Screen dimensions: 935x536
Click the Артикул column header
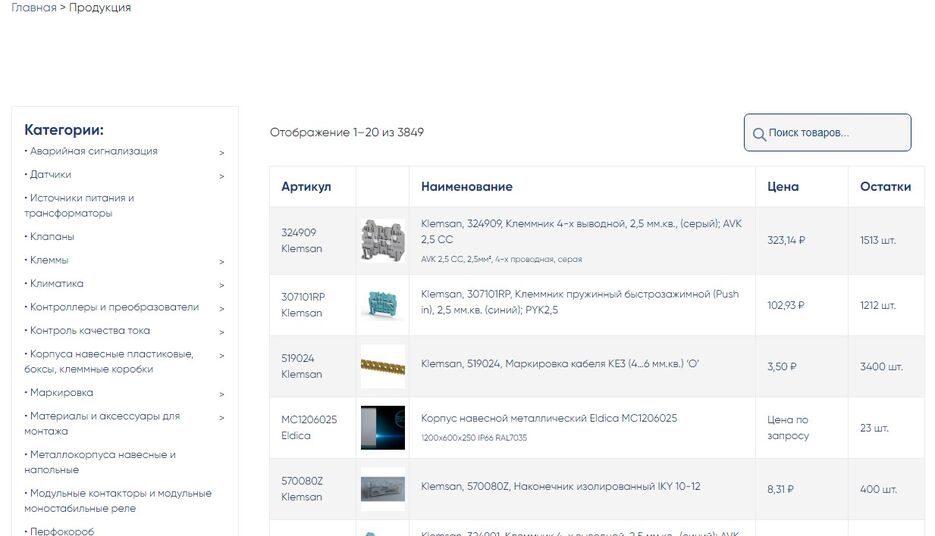[306, 187]
